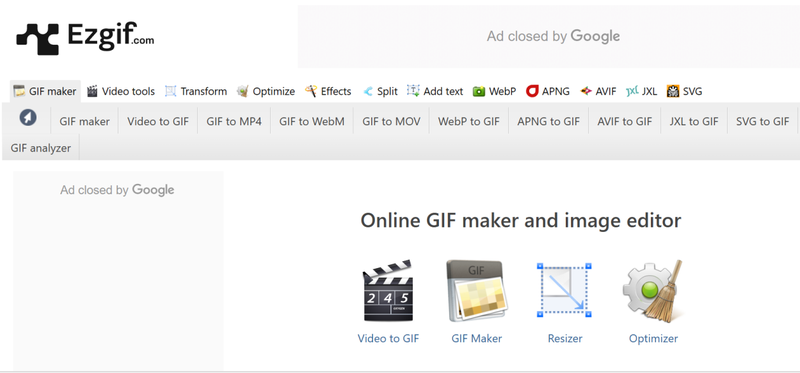800x373 pixels.
Task: Open the Split tab
Action: coord(380,91)
